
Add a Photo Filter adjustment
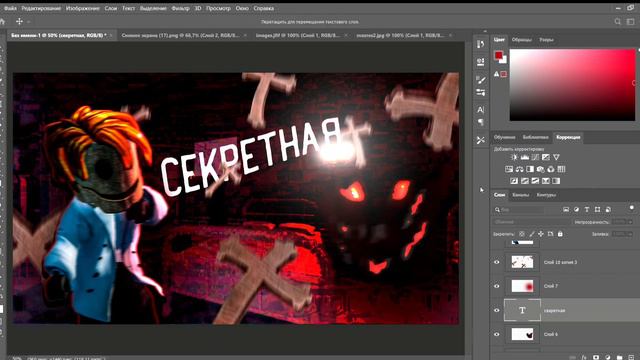pos(540,169)
